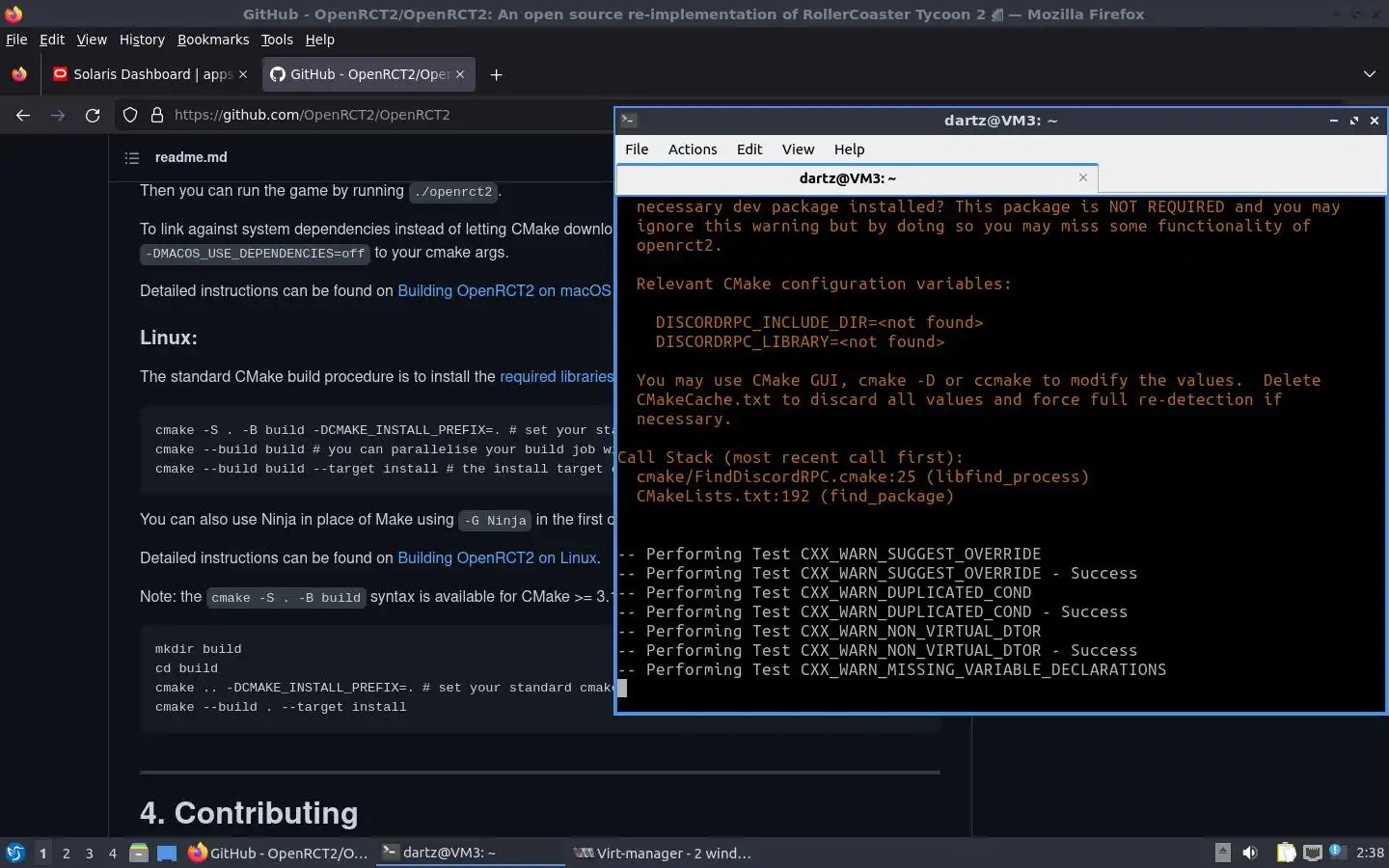Open network status tray icon
Image resolution: width=1389 pixels, height=868 pixels.
coord(1312,853)
